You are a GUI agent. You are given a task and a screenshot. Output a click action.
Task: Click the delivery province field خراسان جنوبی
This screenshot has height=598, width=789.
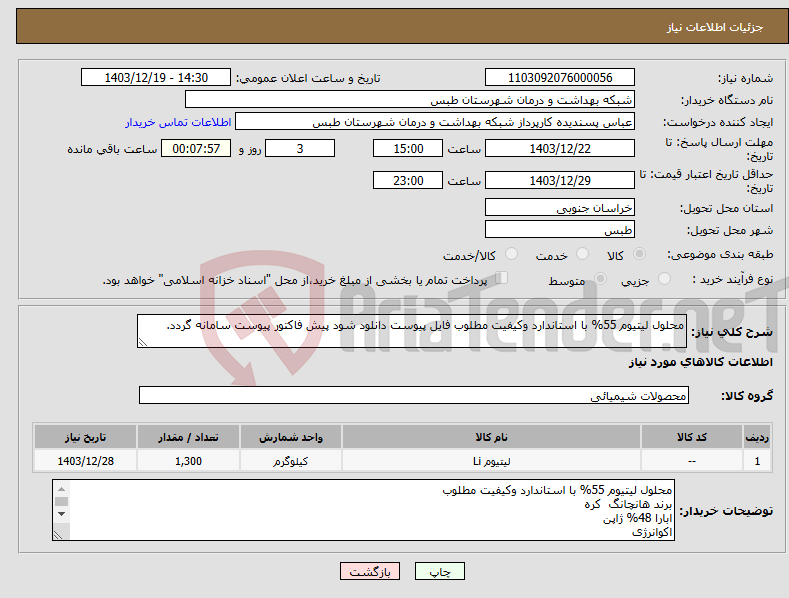tap(560, 207)
